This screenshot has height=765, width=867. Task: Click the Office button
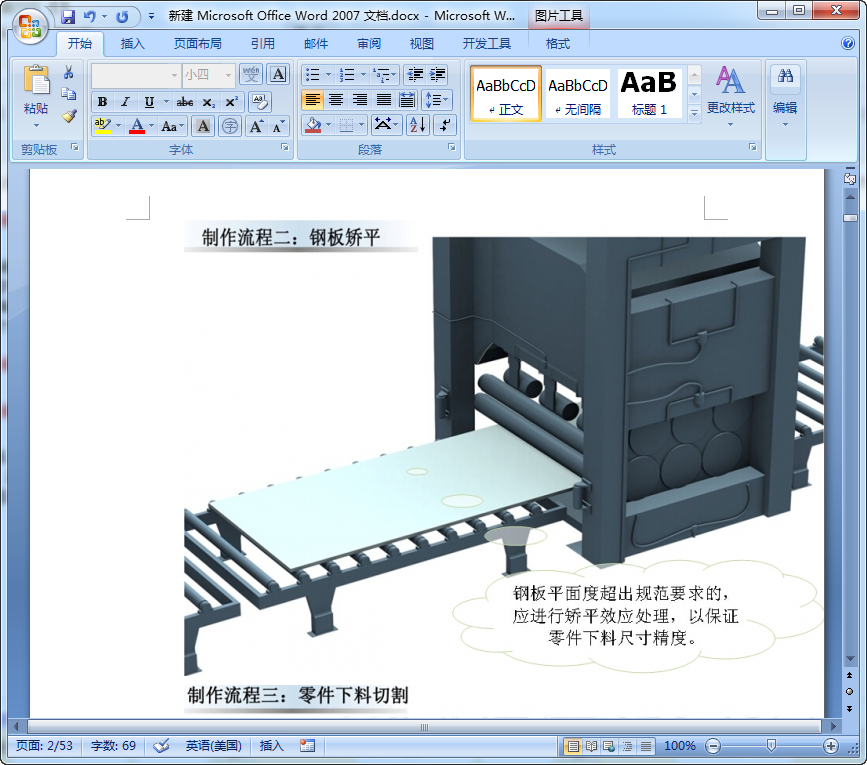[30, 26]
